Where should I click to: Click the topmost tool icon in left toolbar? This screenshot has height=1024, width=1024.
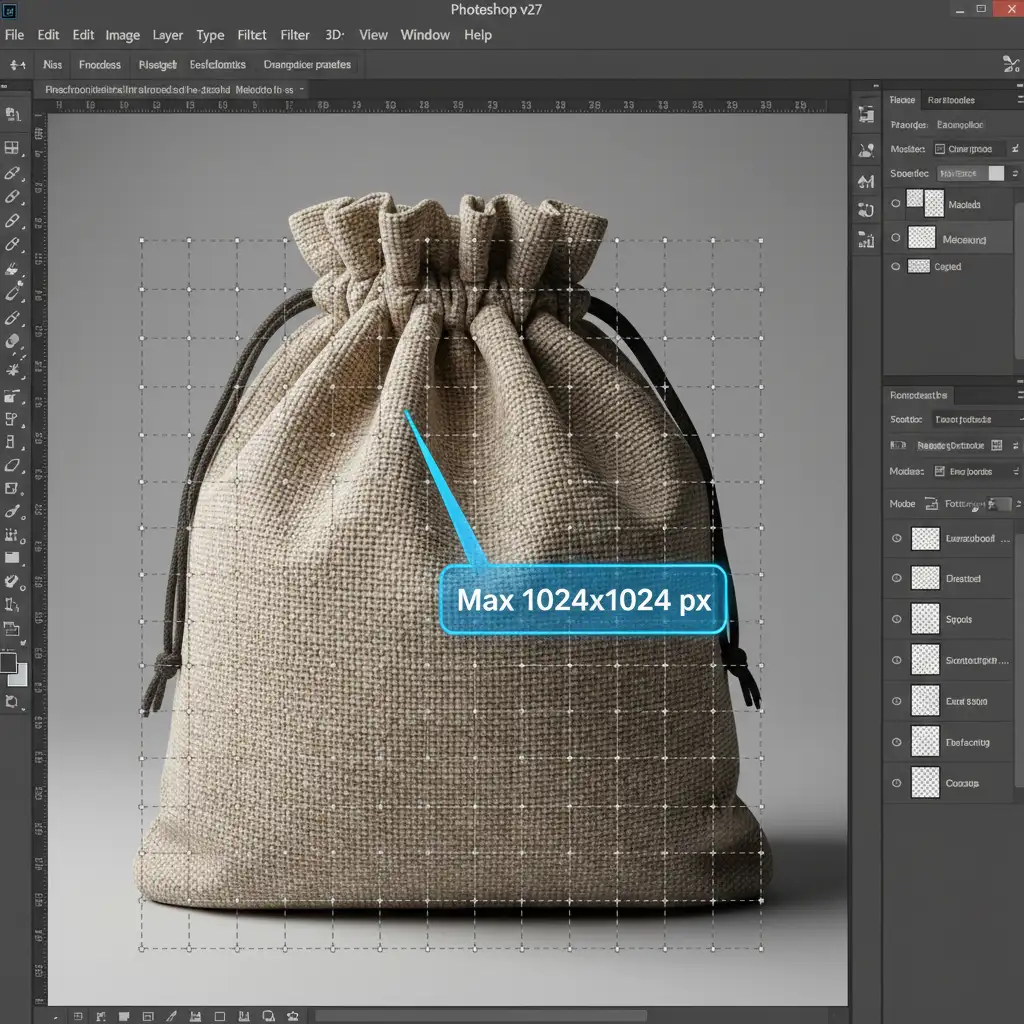click(x=12, y=115)
